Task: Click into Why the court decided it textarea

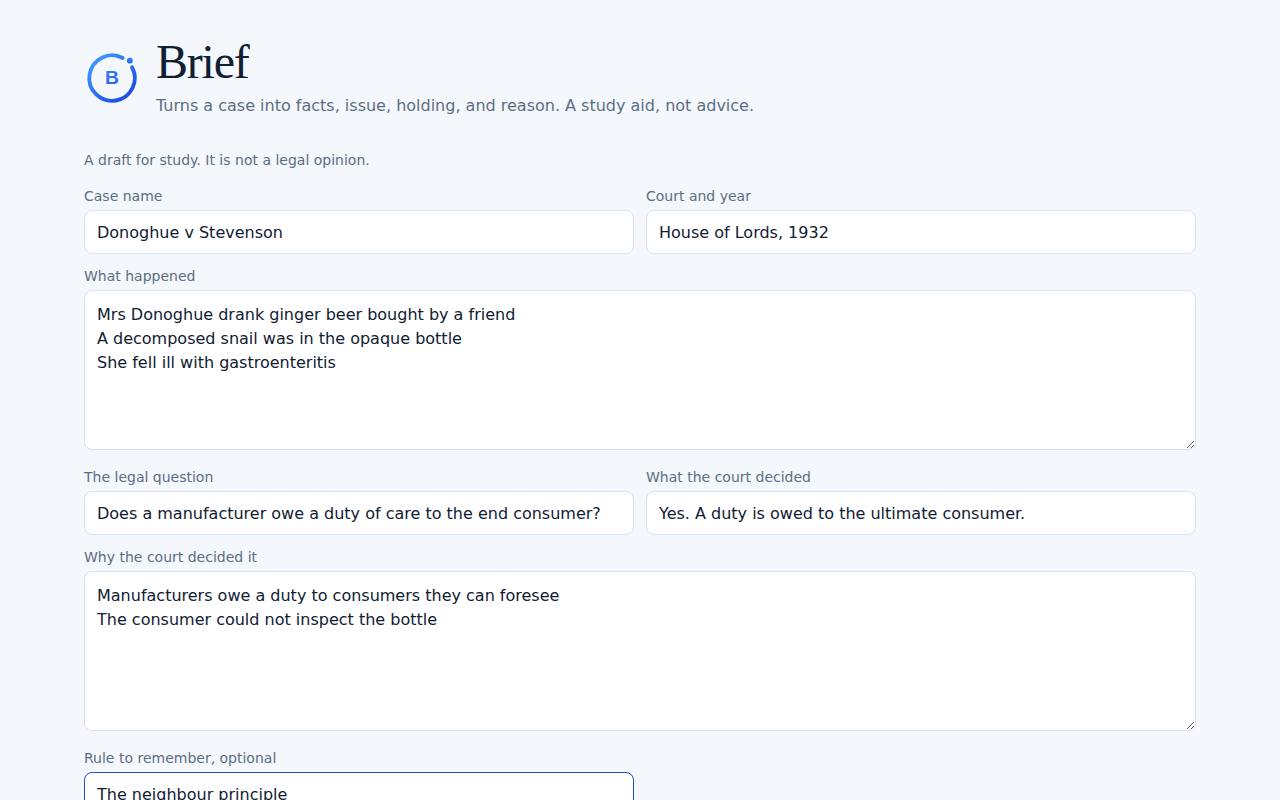Action: pyautogui.click(x=640, y=651)
